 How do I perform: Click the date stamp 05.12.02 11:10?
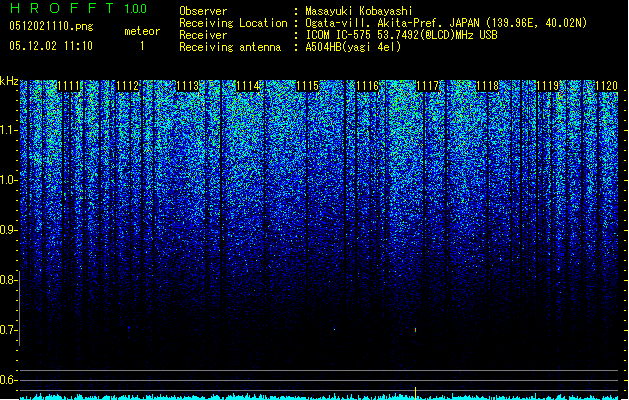pos(51,46)
